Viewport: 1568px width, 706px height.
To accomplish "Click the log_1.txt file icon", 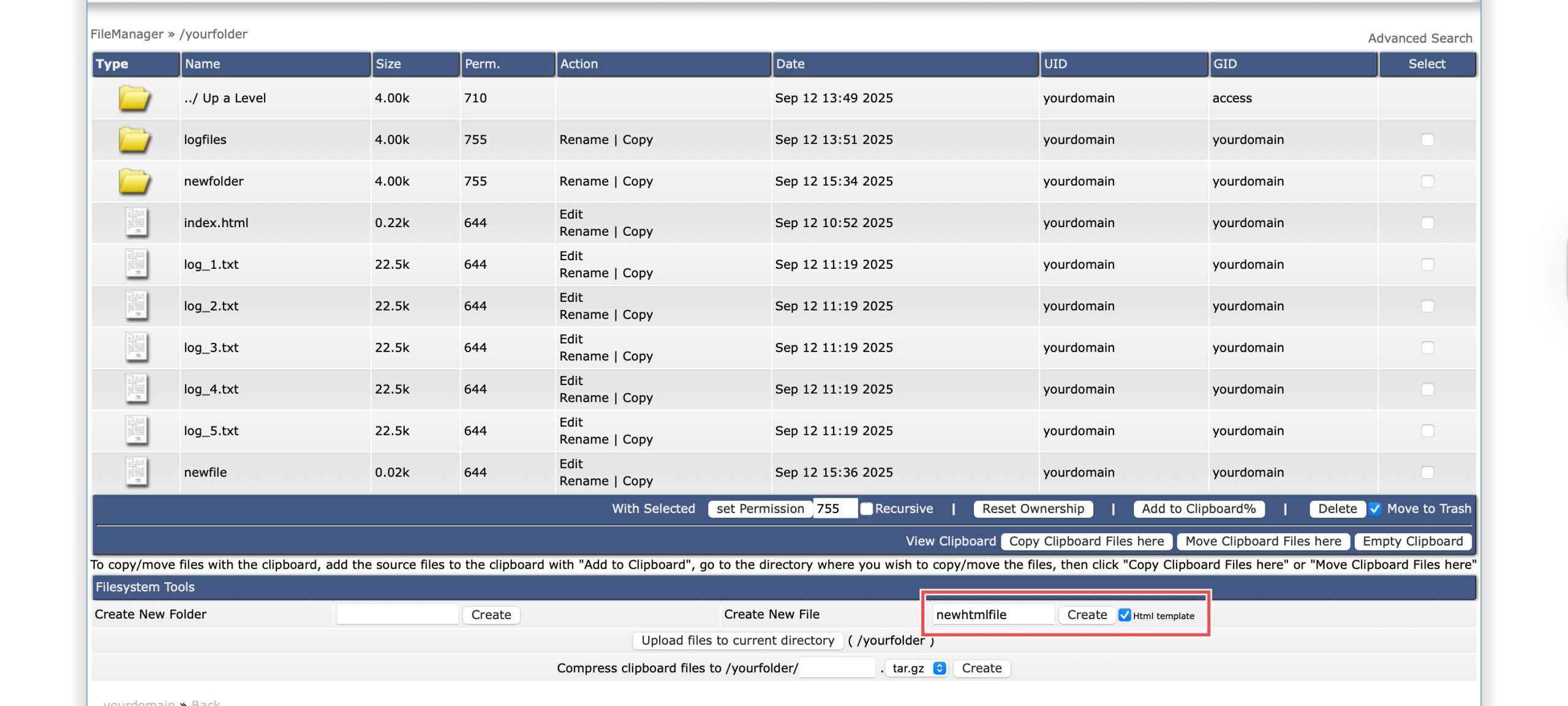I will point(137,265).
